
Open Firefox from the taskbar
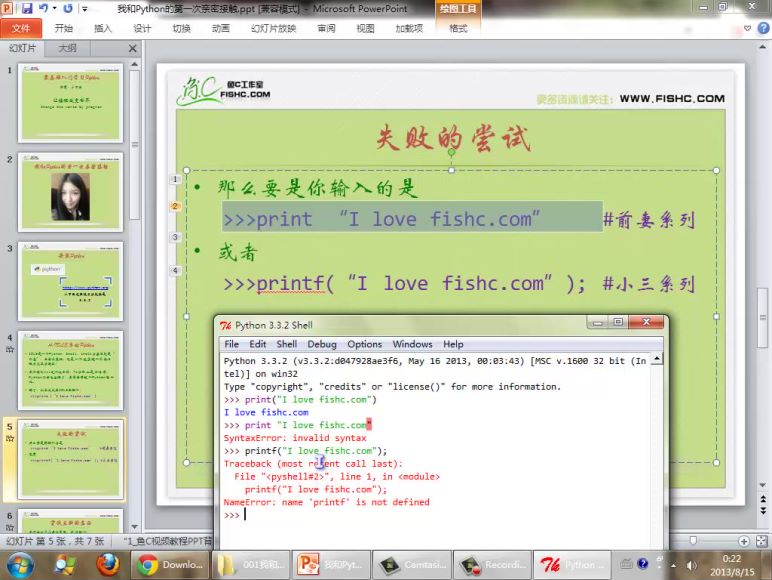pyautogui.click(x=107, y=565)
